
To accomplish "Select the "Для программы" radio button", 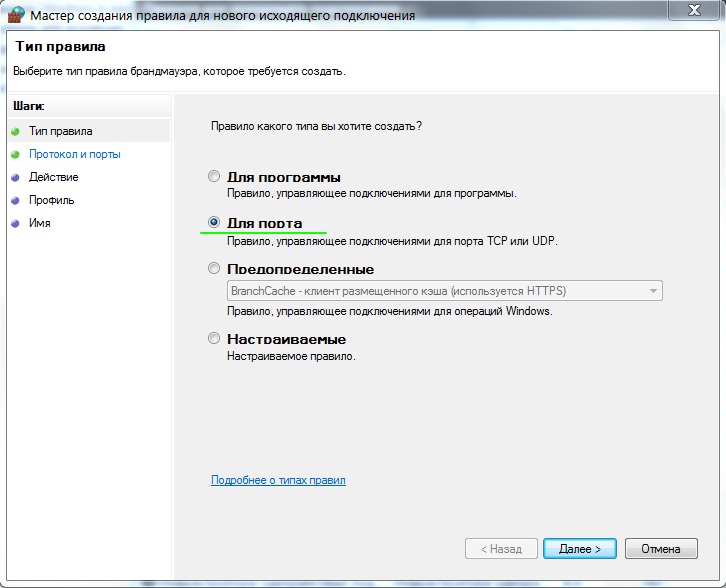I will click(213, 176).
